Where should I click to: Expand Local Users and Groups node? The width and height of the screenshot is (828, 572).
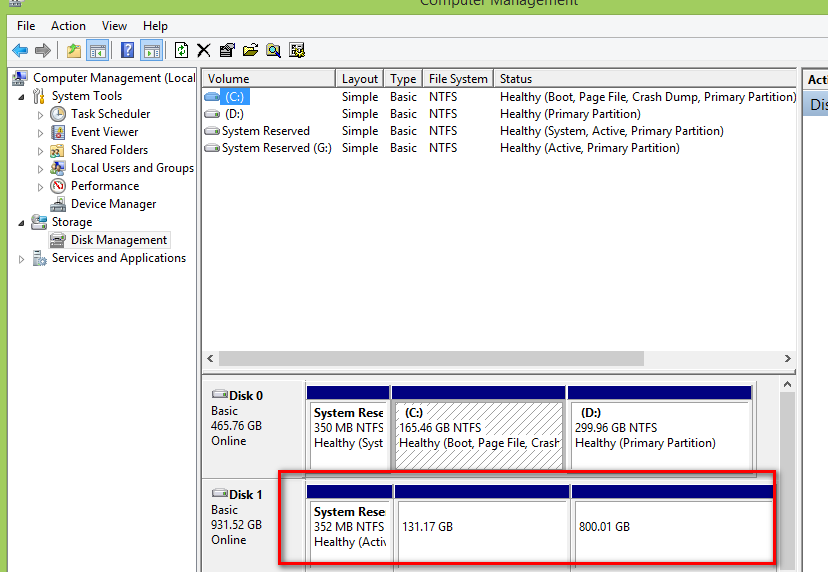pyautogui.click(x=40, y=169)
